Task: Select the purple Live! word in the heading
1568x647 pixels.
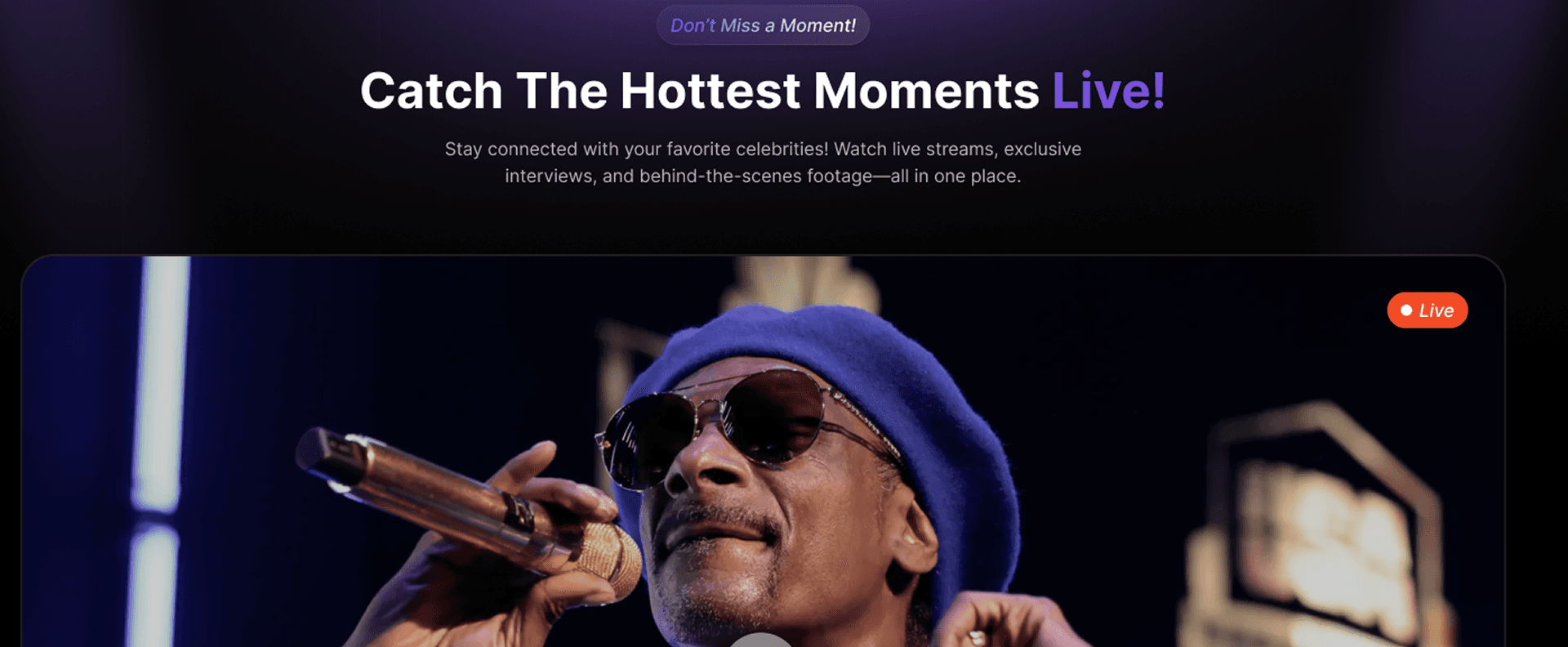Action: coord(1108,90)
